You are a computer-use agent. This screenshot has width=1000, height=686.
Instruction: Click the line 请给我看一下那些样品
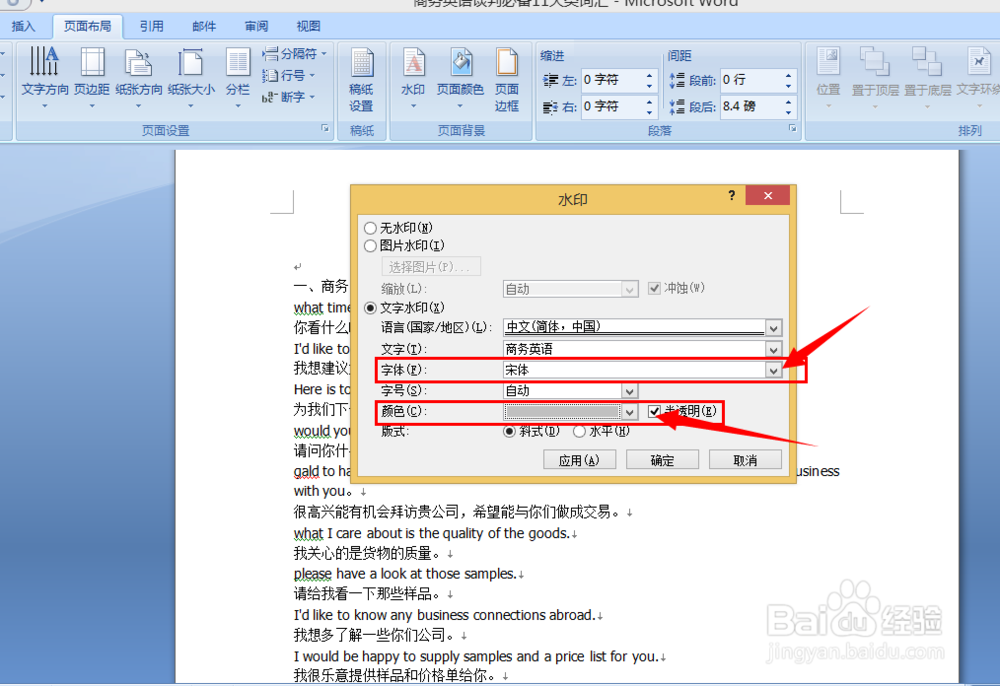[367, 594]
